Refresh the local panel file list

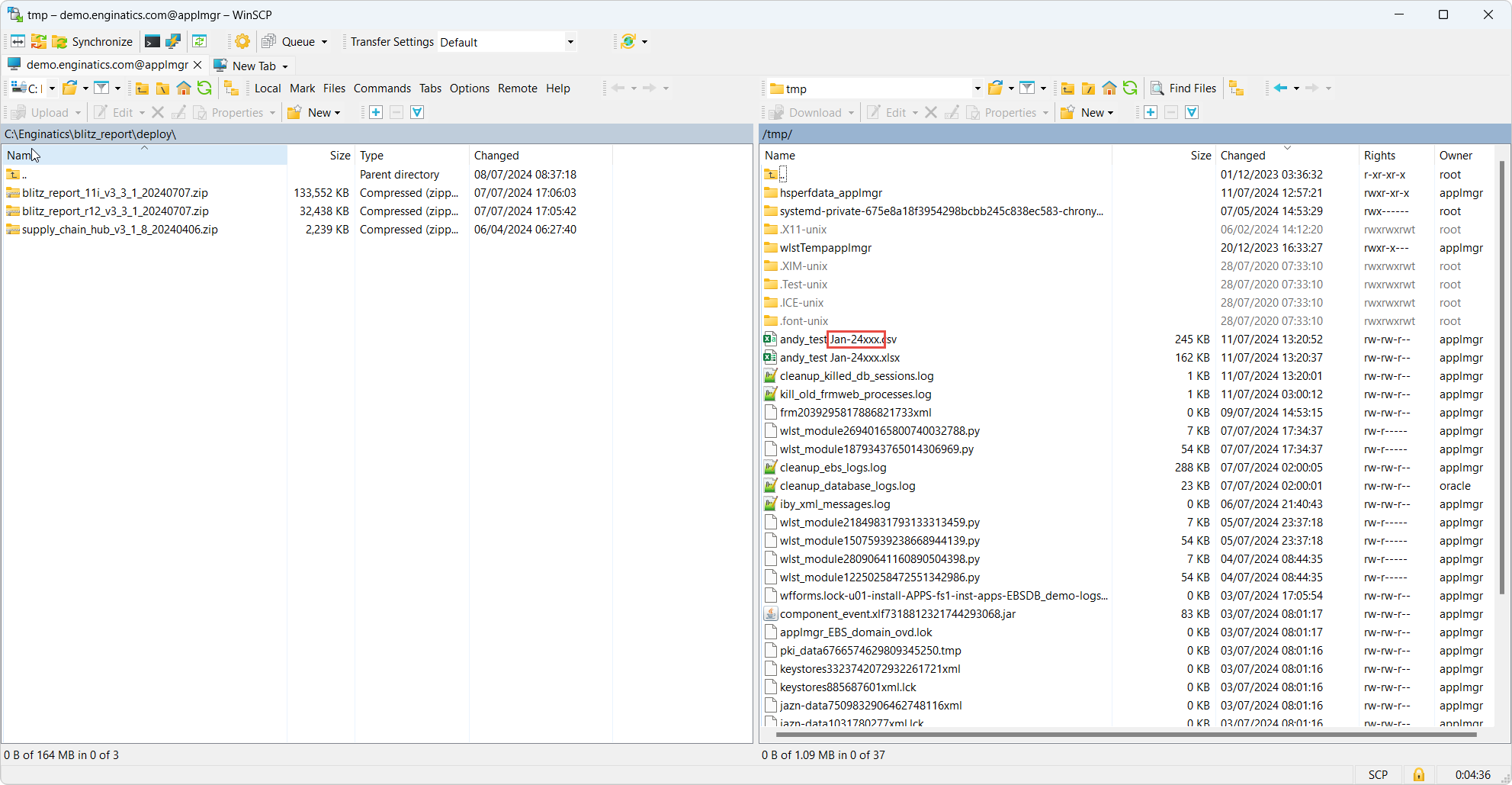(204, 88)
